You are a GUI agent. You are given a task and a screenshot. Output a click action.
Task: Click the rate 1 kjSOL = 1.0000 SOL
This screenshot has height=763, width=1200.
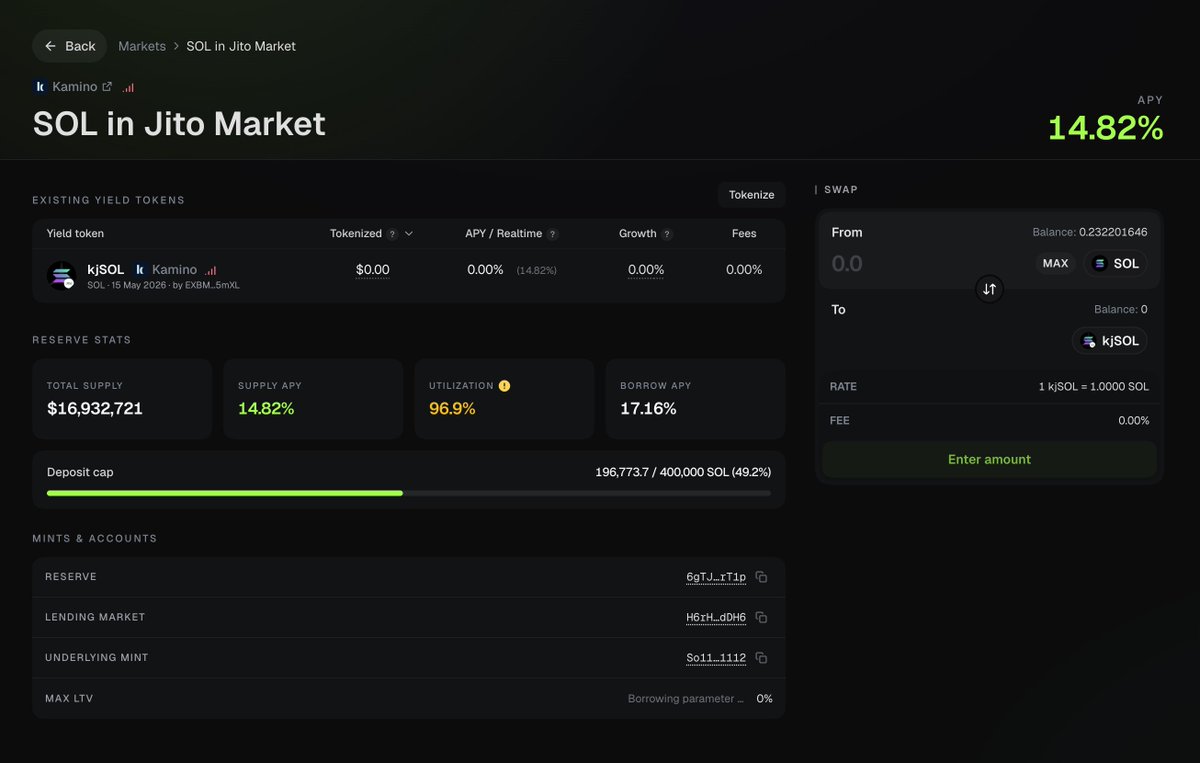point(1093,386)
